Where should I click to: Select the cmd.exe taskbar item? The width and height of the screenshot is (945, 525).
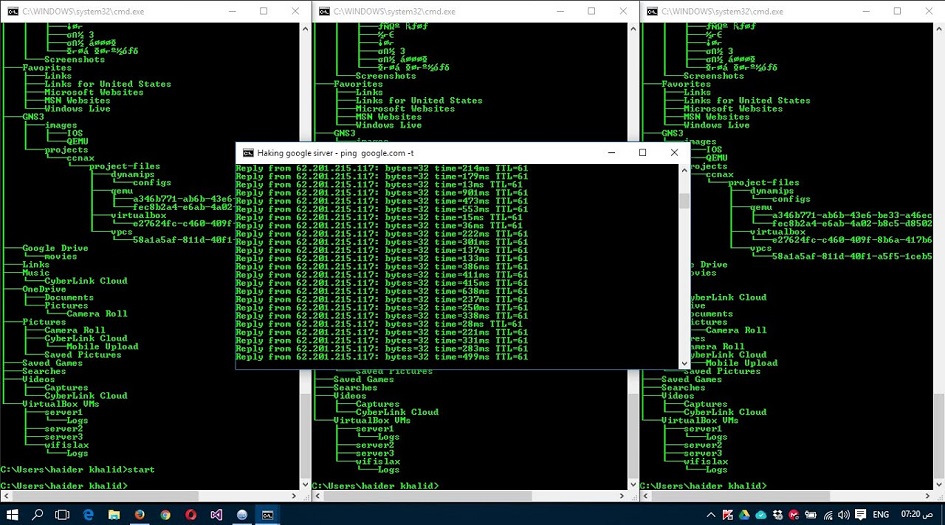click(x=267, y=514)
